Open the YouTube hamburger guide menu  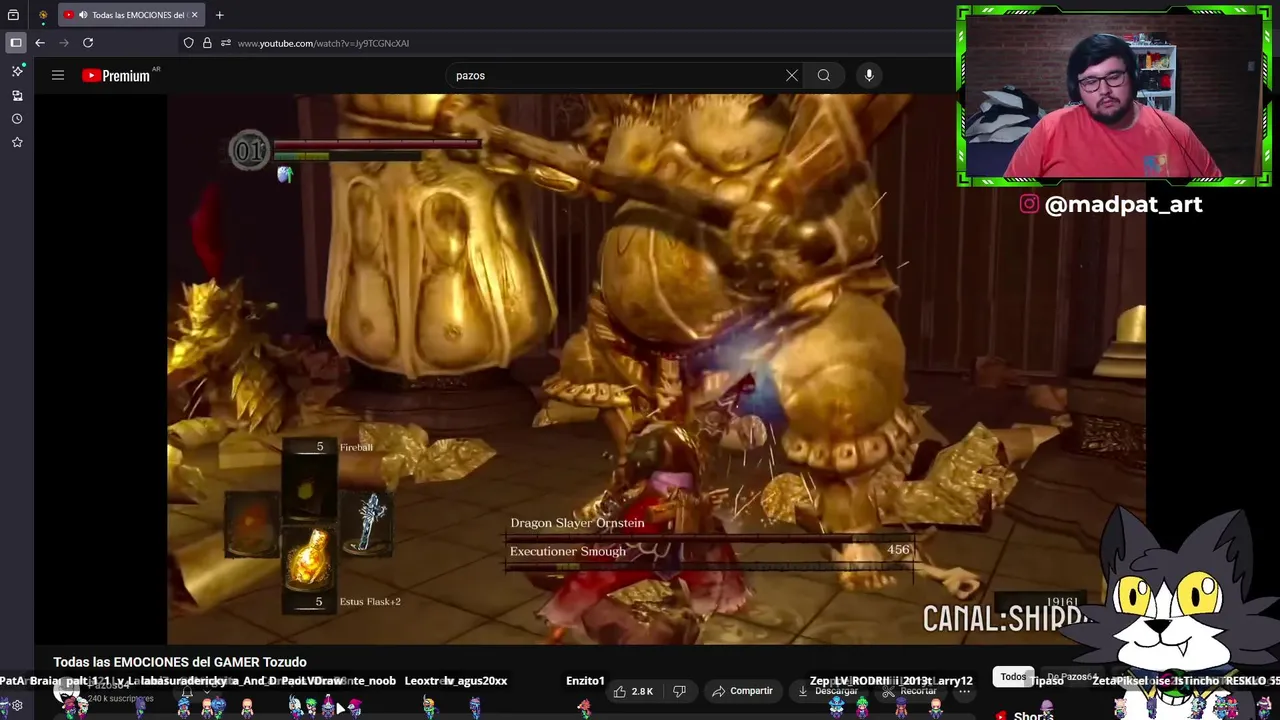(58, 75)
